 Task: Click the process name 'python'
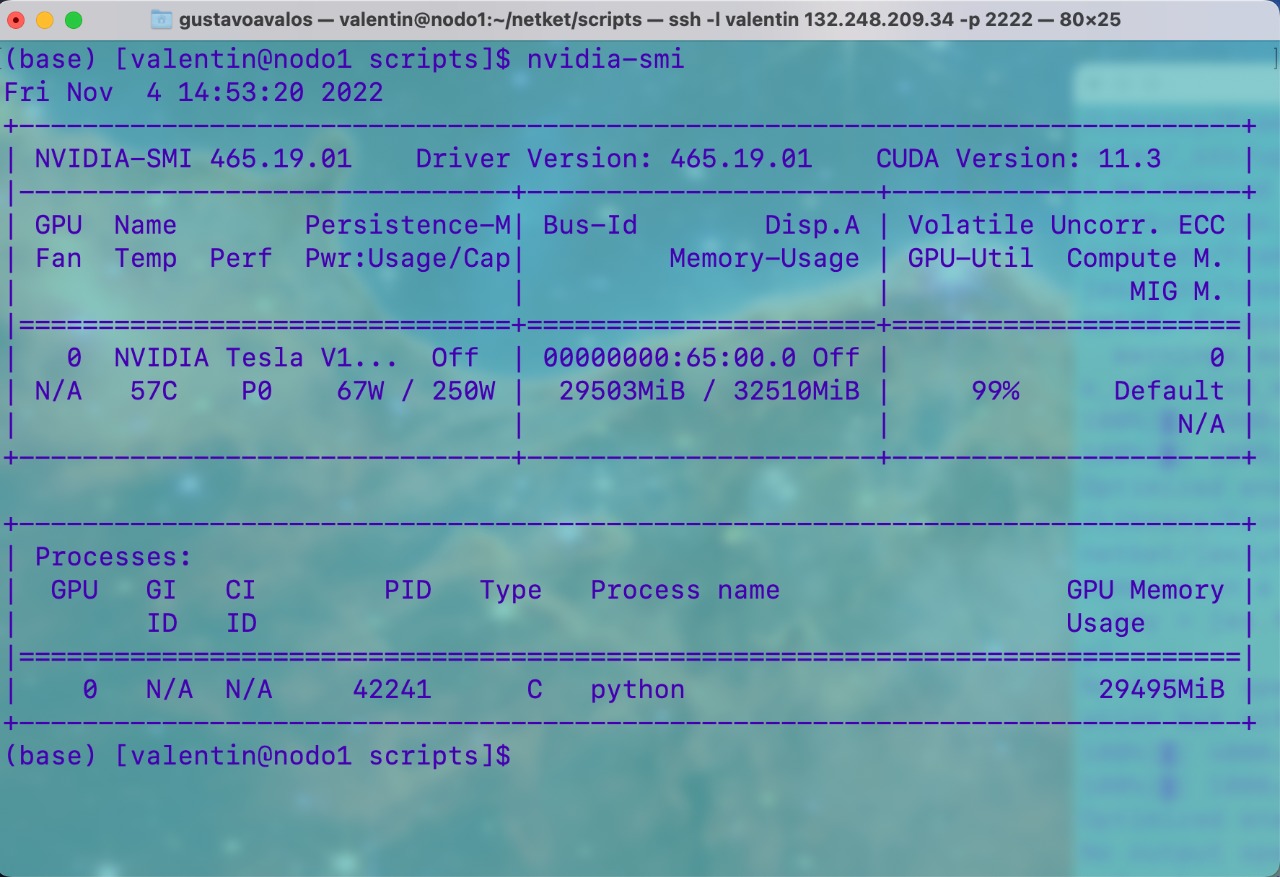point(638,689)
